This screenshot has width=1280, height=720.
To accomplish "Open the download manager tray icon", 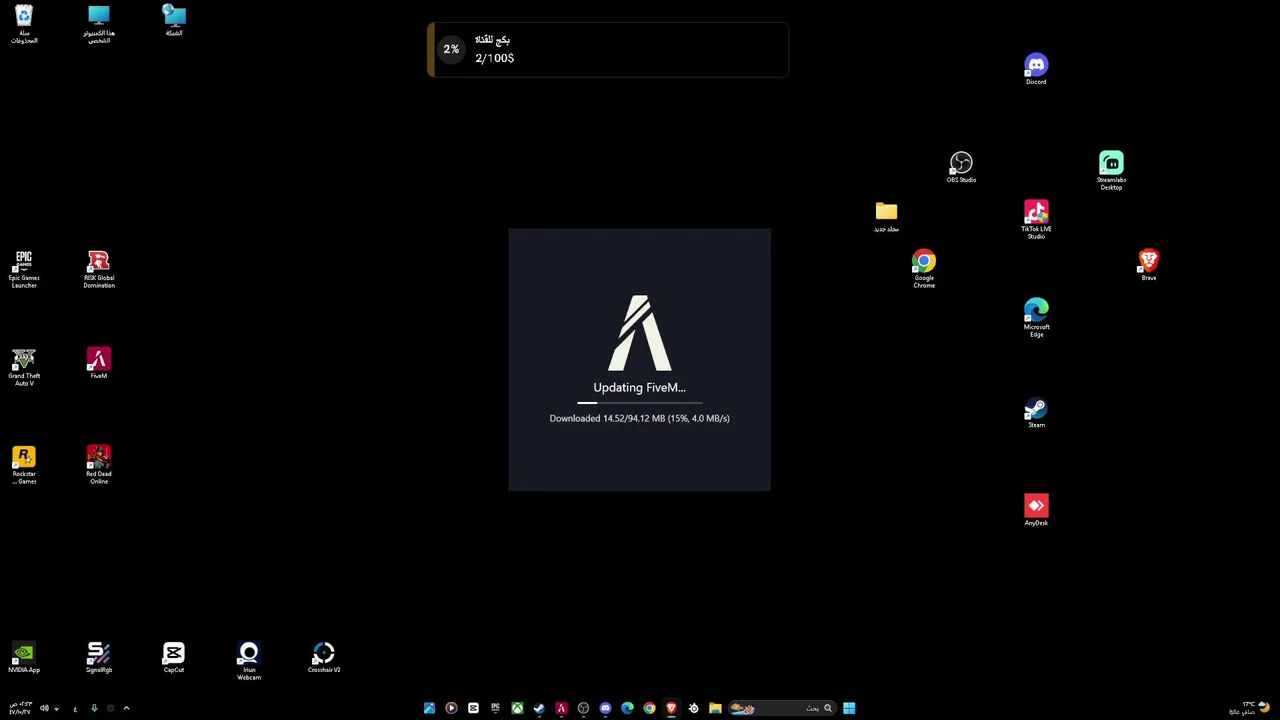I will (x=94, y=708).
